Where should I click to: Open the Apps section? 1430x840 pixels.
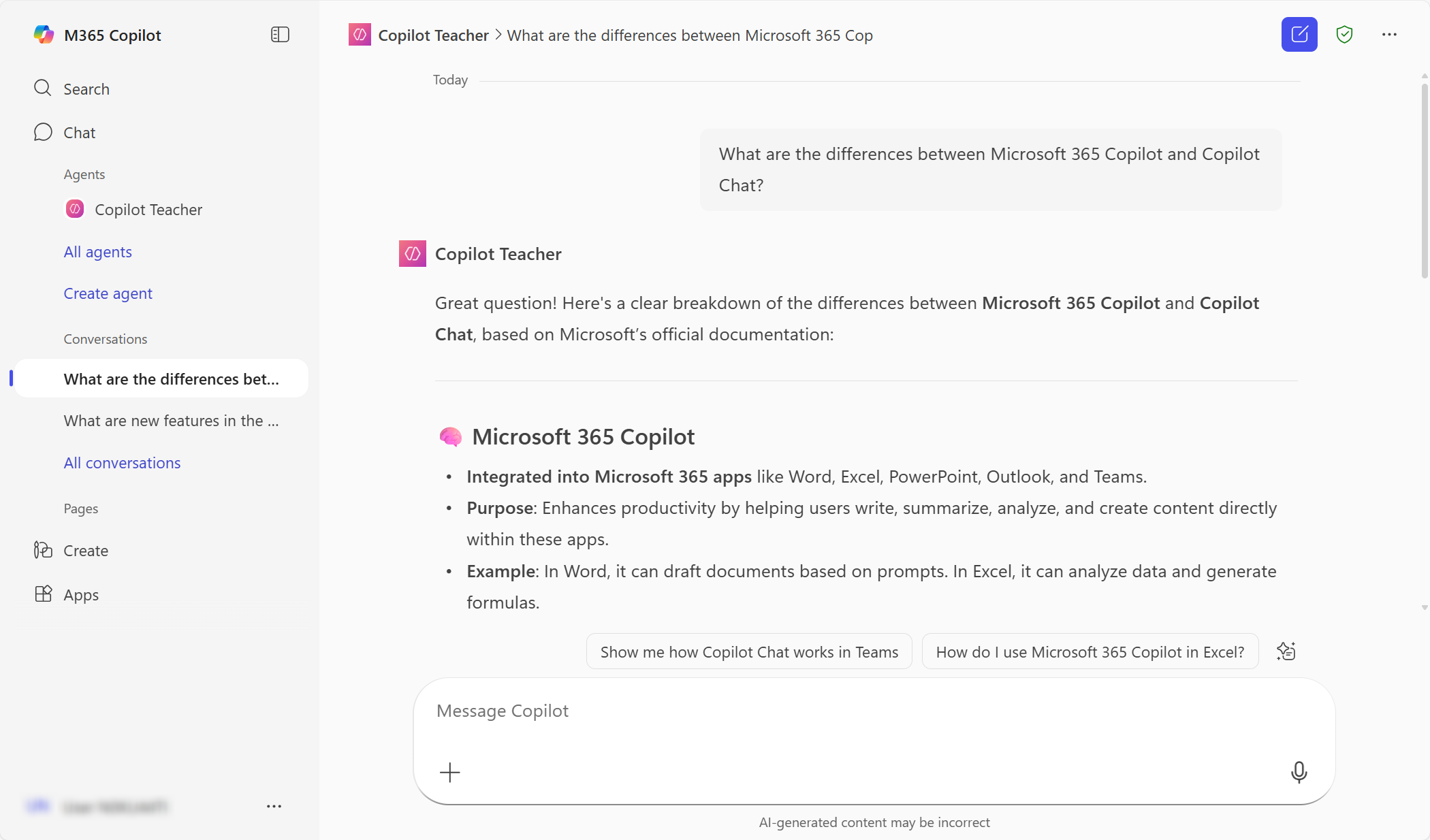80,595
